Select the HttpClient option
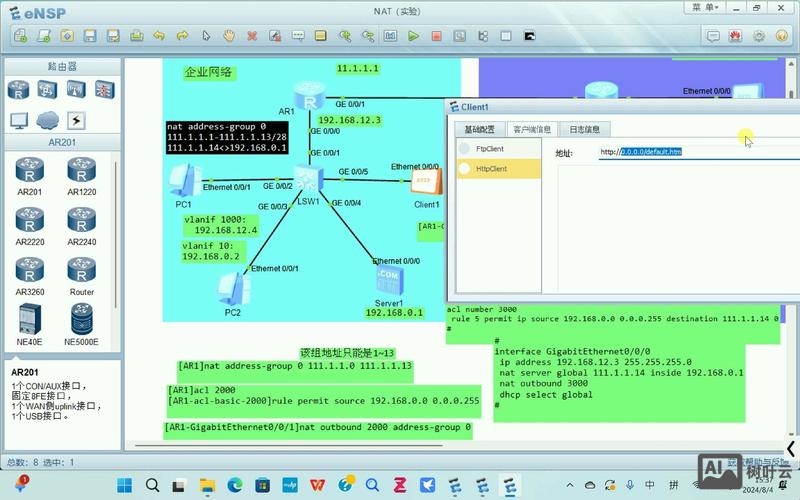 (x=491, y=169)
